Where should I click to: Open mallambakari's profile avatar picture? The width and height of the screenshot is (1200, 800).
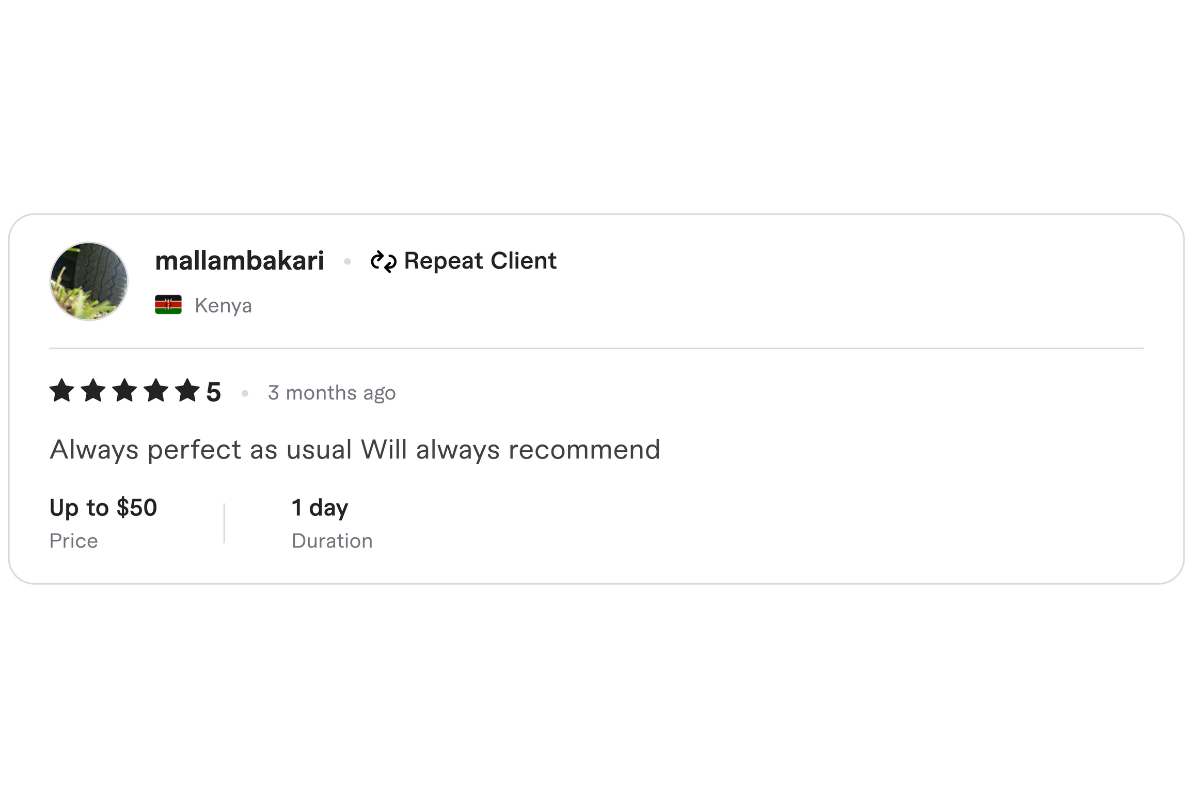[x=88, y=281]
